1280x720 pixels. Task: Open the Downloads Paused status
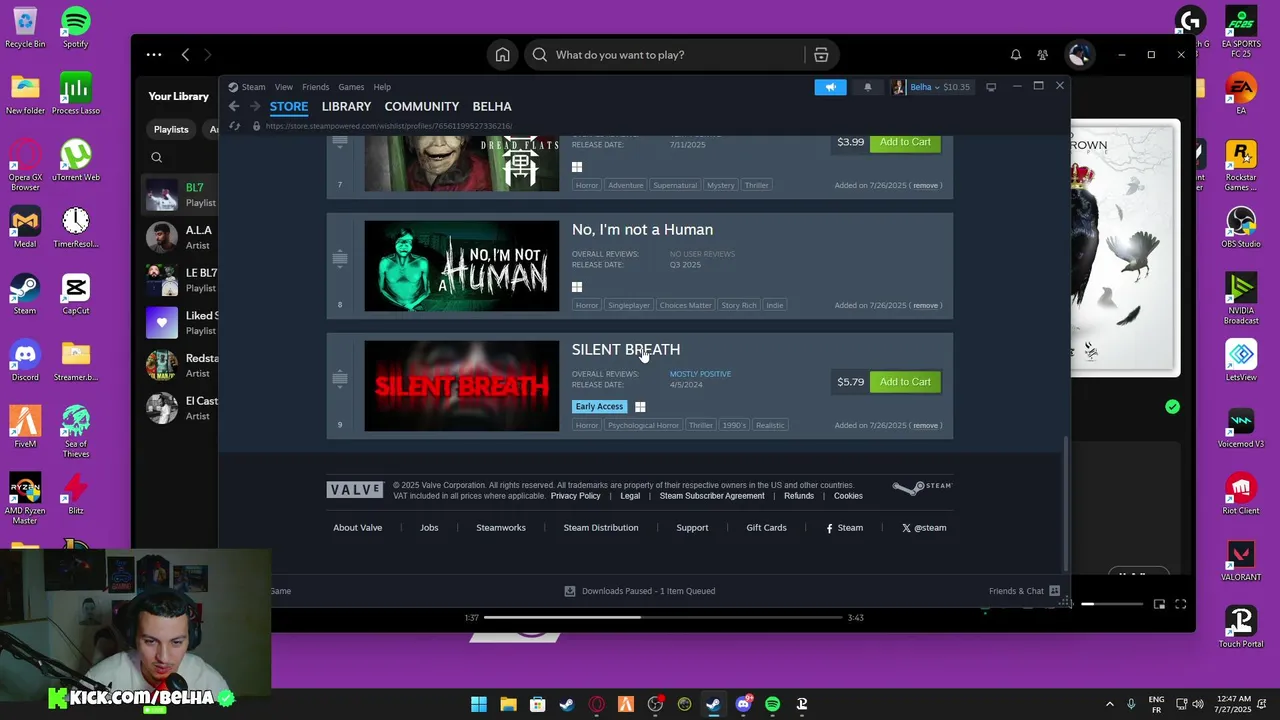(x=640, y=591)
